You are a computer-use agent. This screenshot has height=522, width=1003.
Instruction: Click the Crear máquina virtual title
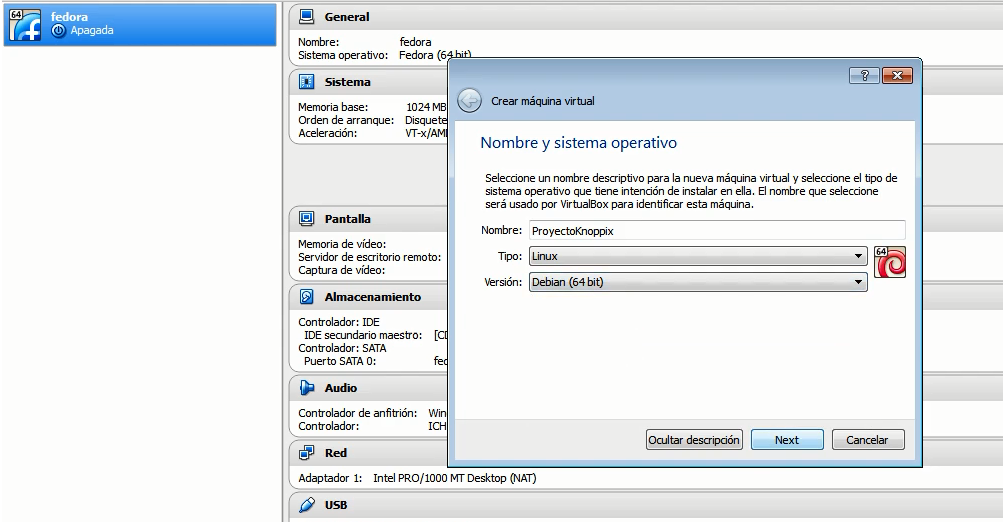(x=542, y=101)
